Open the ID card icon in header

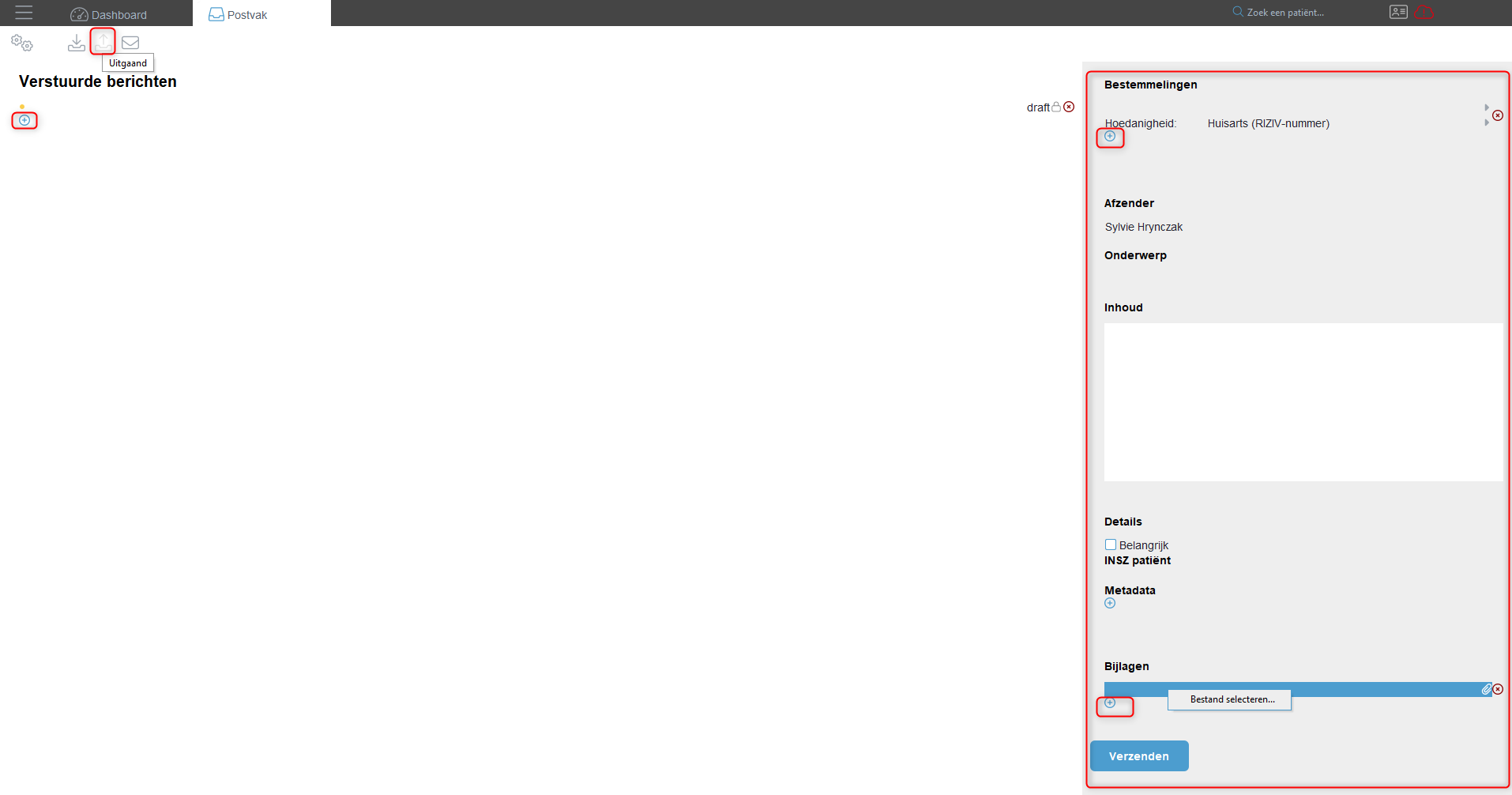click(x=1398, y=12)
